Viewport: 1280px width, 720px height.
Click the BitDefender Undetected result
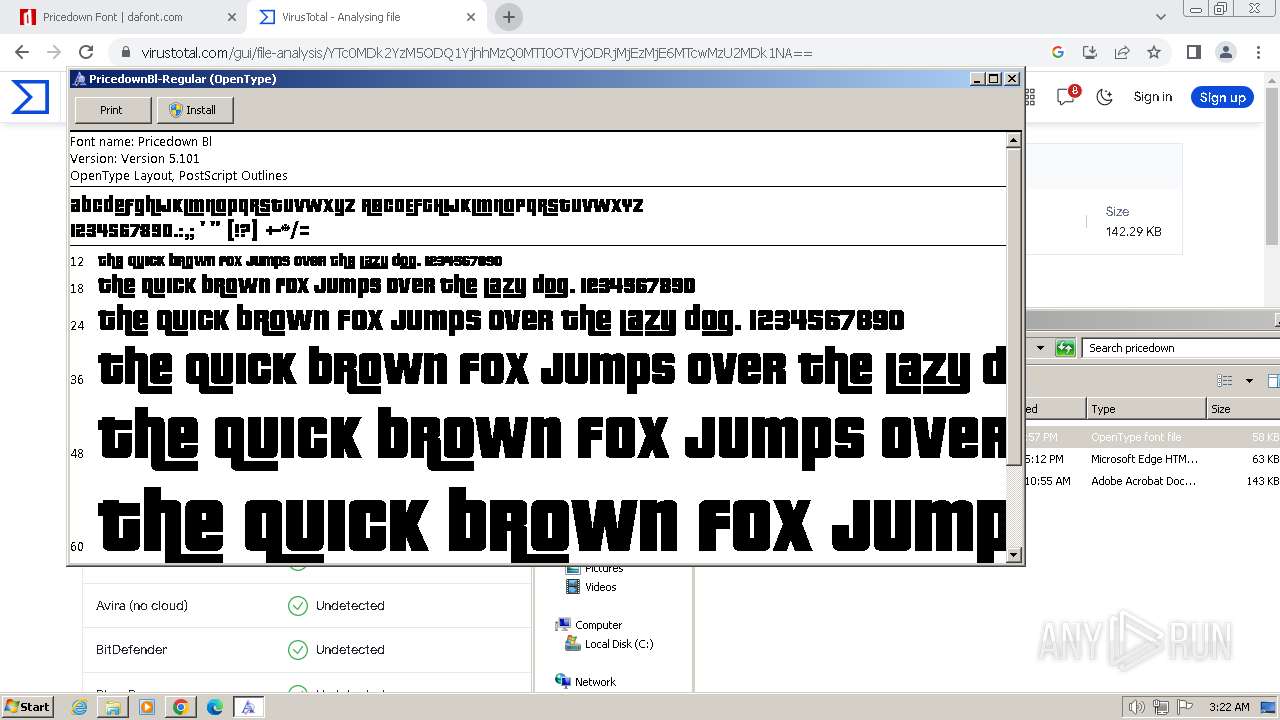[x=306, y=650]
